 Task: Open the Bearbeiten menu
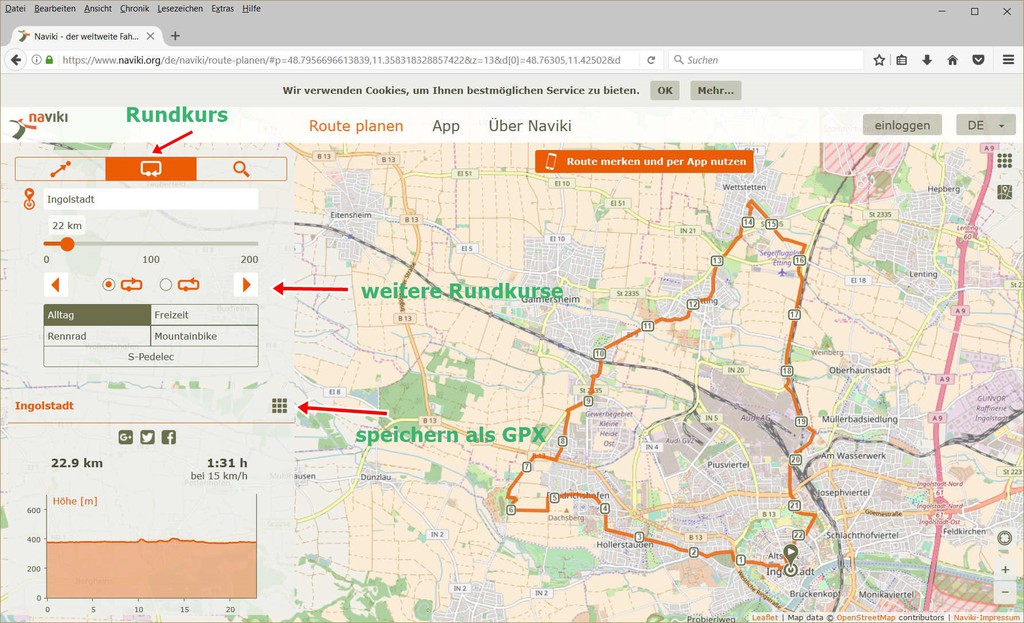[x=55, y=8]
